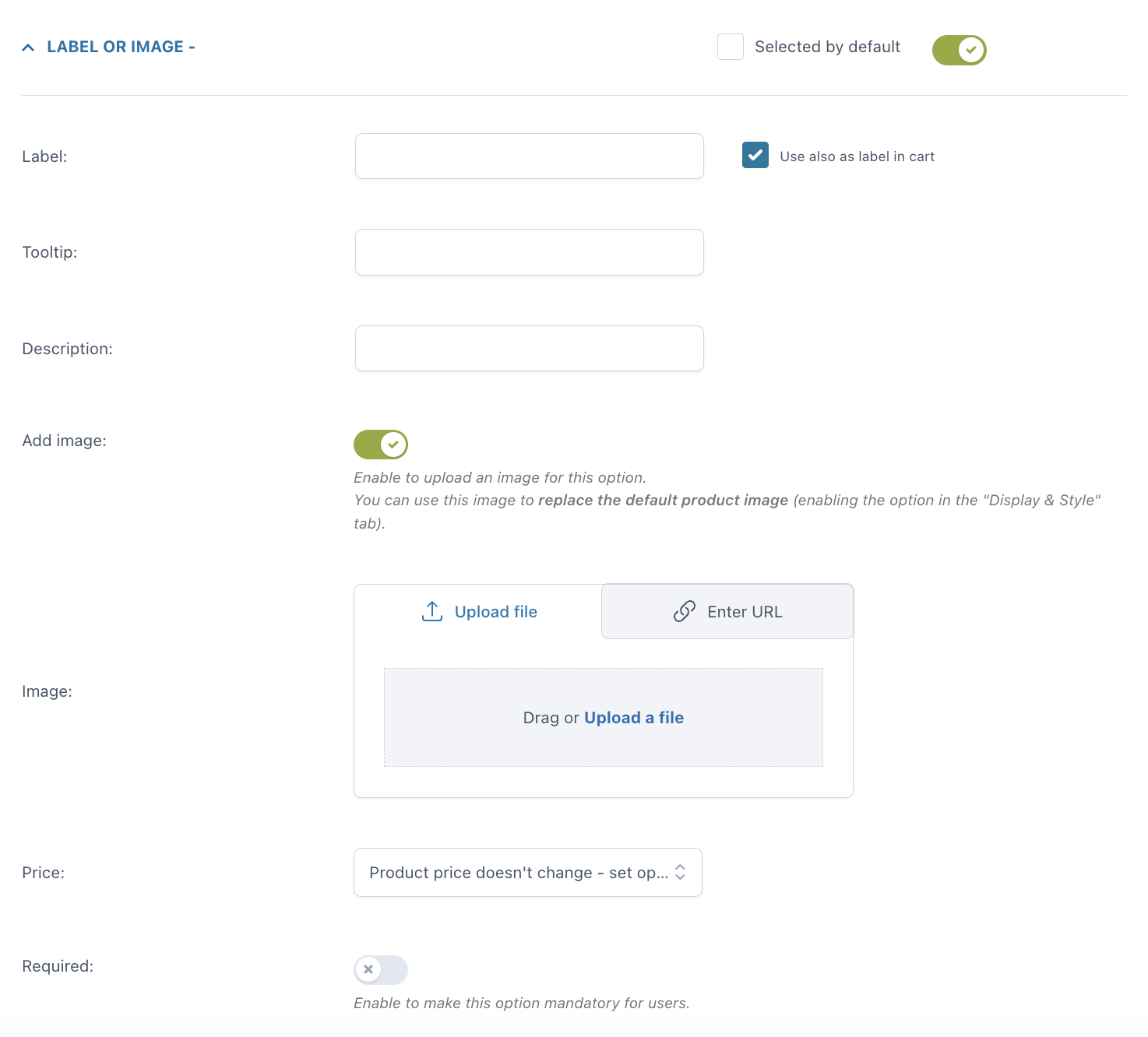Check the Selected by default checkbox

click(730, 47)
